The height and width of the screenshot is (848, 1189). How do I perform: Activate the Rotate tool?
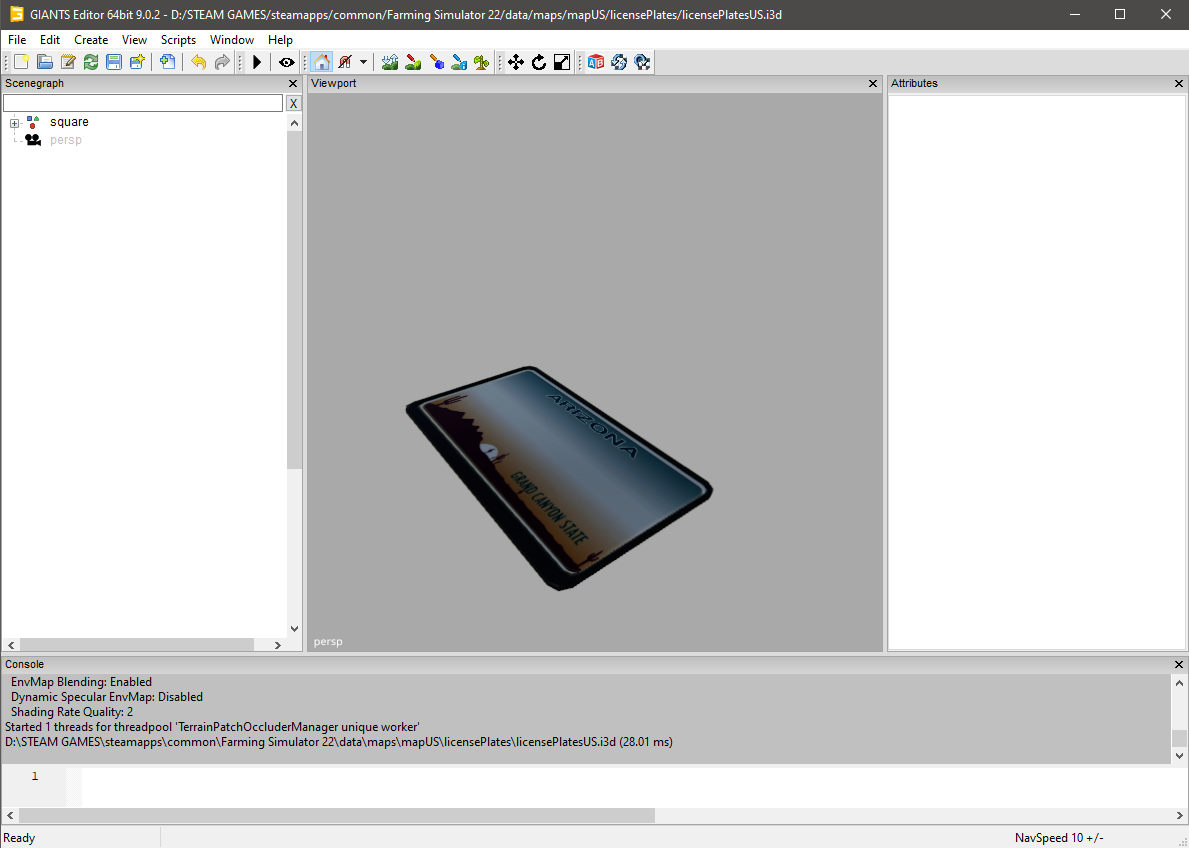tap(539, 62)
